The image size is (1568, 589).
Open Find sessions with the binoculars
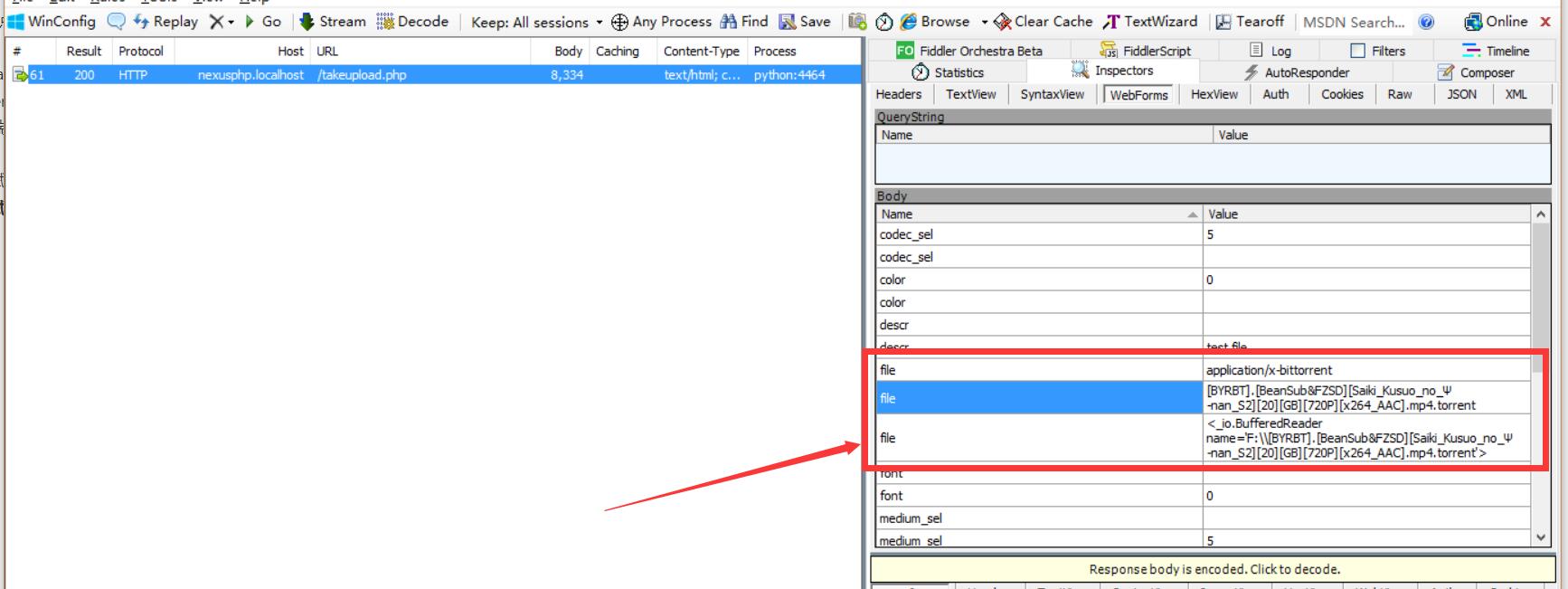[x=744, y=22]
